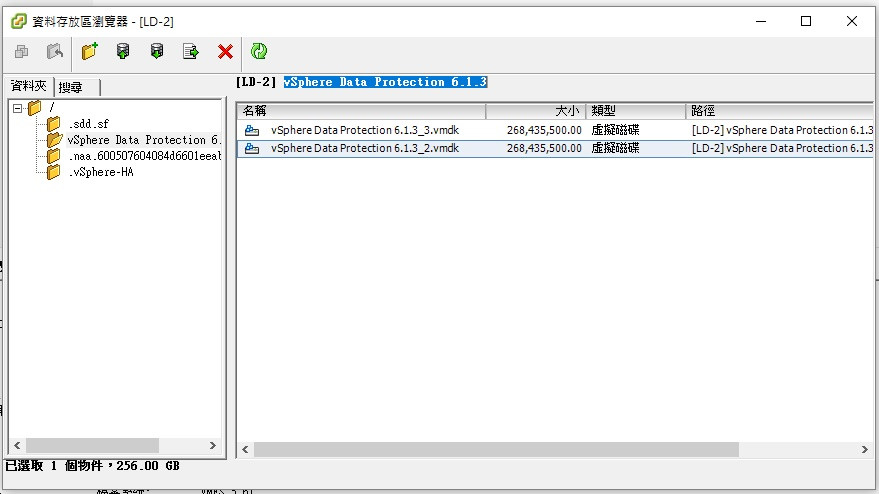879x494 pixels.
Task: Select the root / folder icon
Action: (x=34, y=107)
